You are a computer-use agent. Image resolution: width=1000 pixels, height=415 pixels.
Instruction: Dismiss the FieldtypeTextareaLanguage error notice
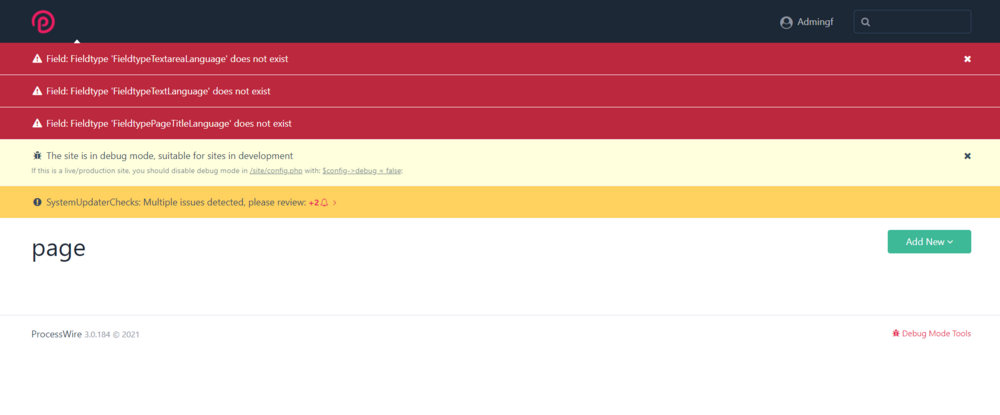967,59
